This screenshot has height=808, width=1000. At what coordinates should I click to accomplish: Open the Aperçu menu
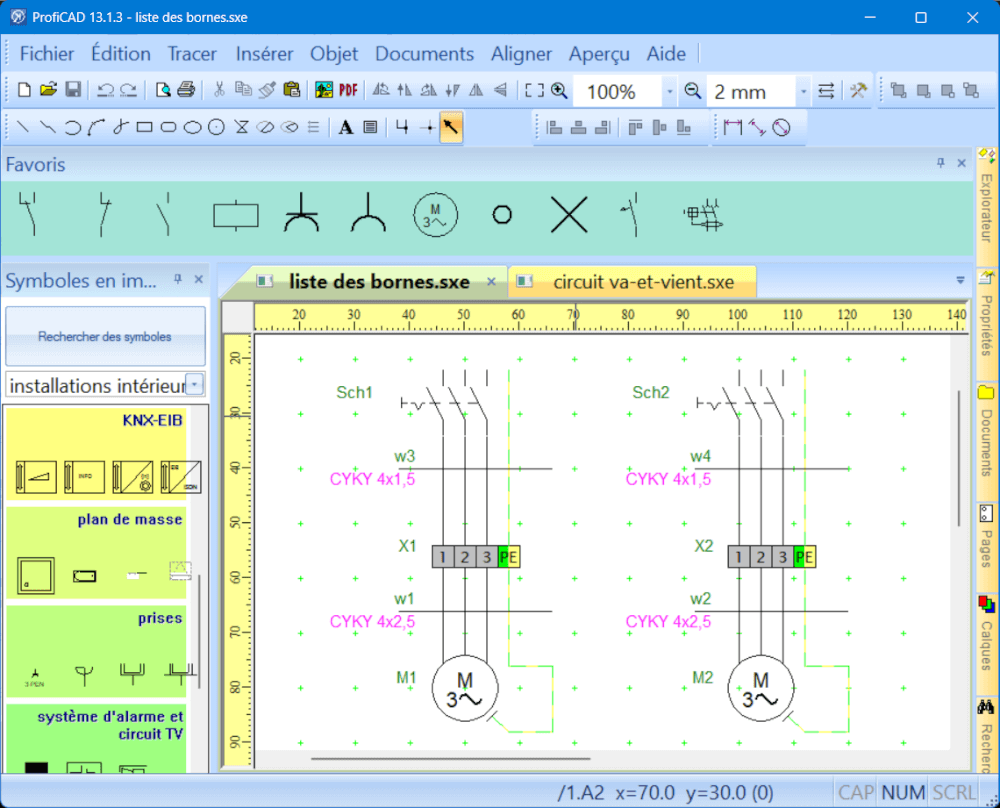[599, 54]
